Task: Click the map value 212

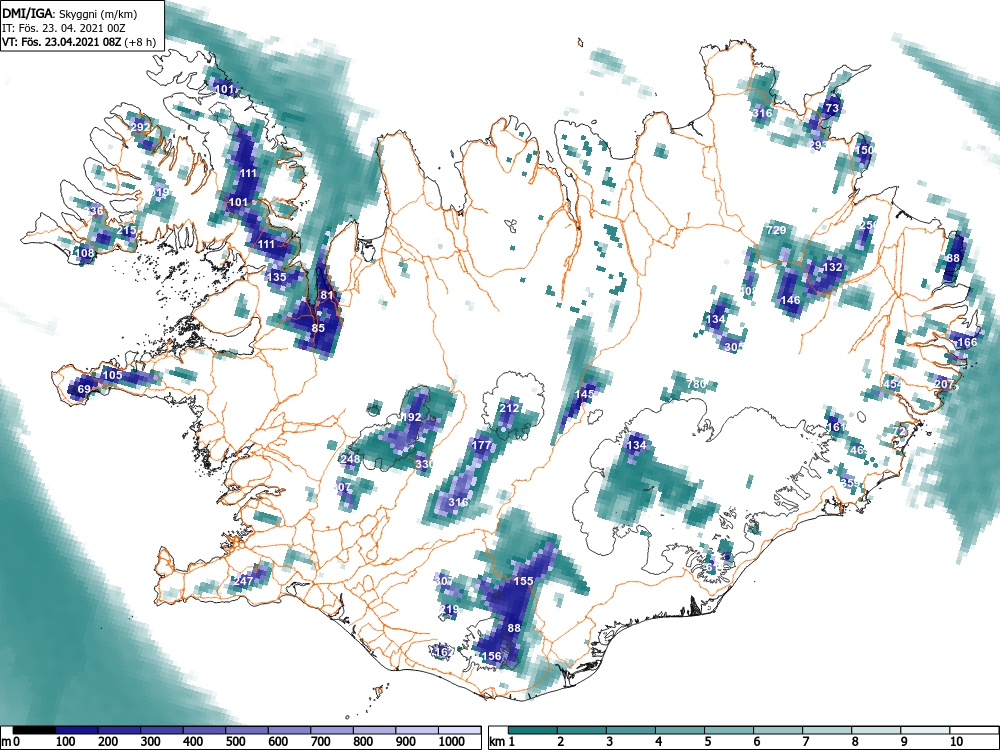Action: point(509,408)
